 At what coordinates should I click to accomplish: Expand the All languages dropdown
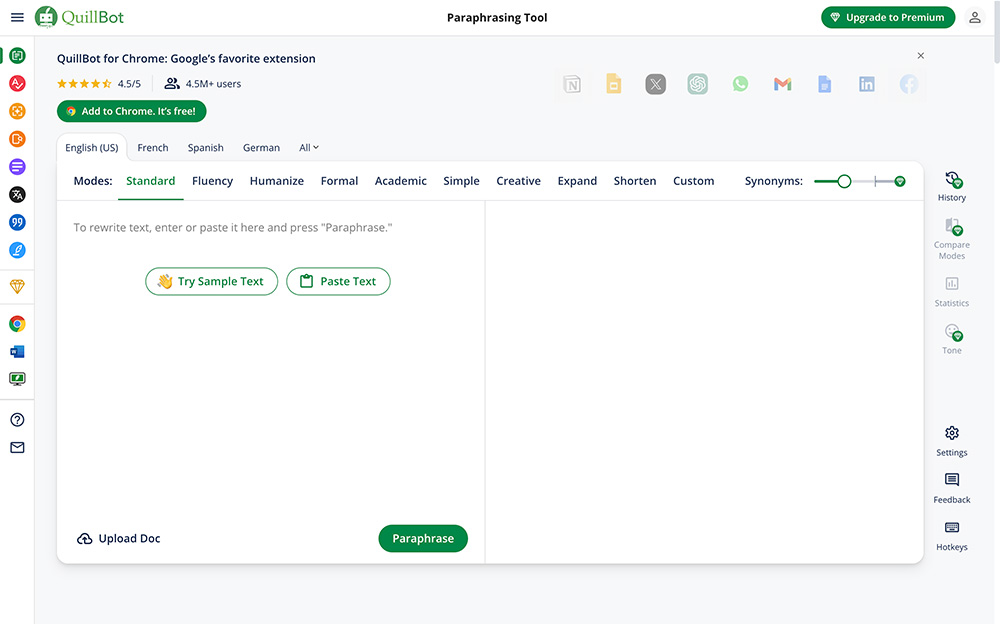pos(309,148)
